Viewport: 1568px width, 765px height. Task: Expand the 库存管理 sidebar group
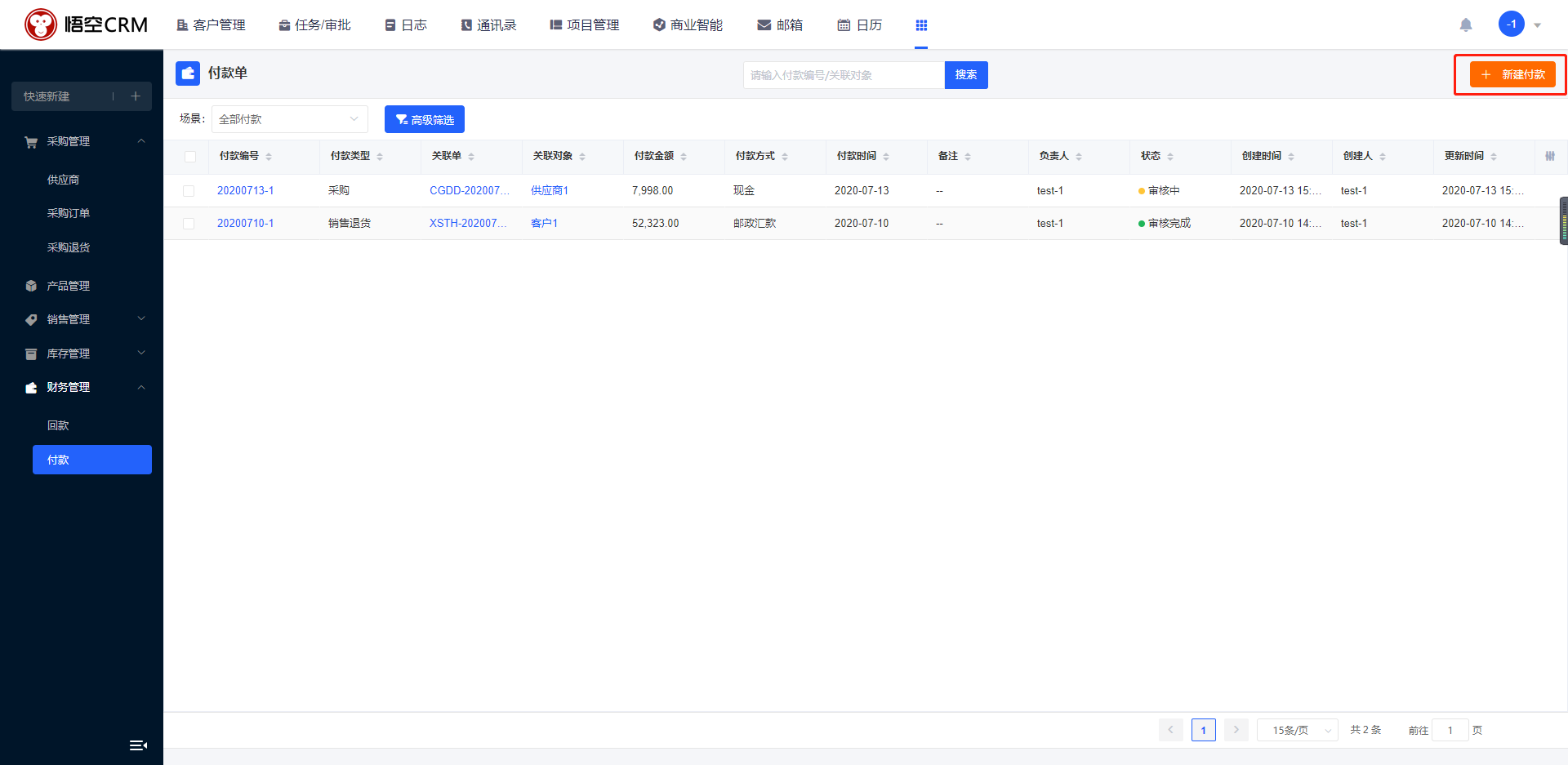point(141,354)
